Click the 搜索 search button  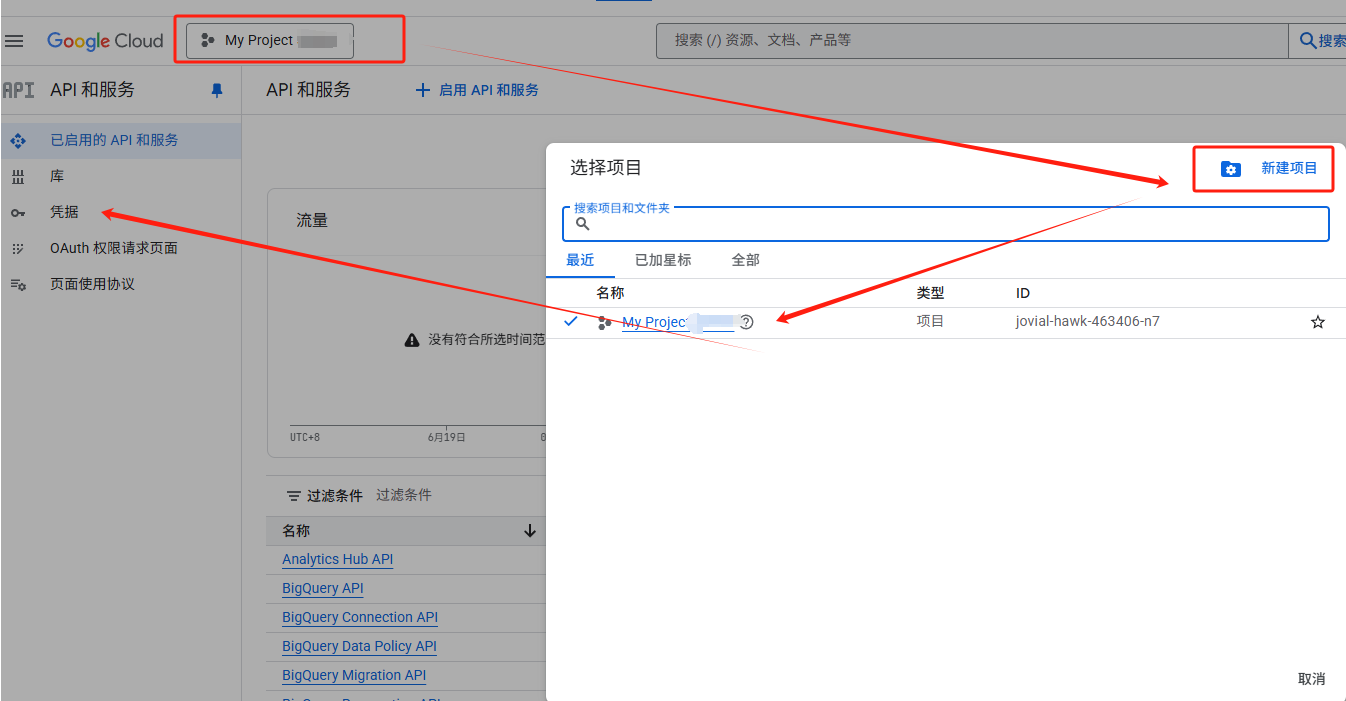(x=1321, y=41)
